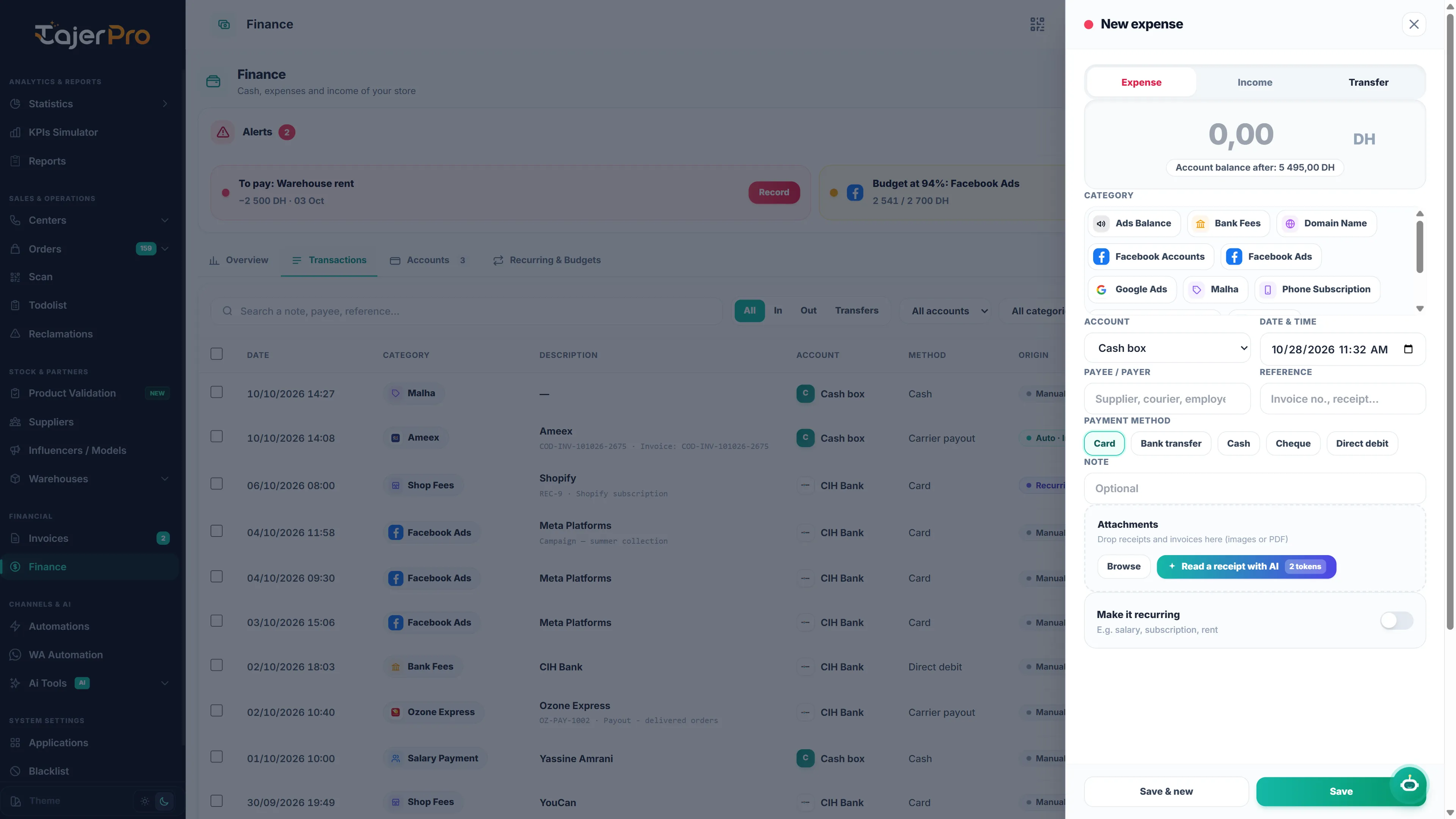The image size is (1456, 819).
Task: Click the search magnifier icon
Action: tap(227, 311)
